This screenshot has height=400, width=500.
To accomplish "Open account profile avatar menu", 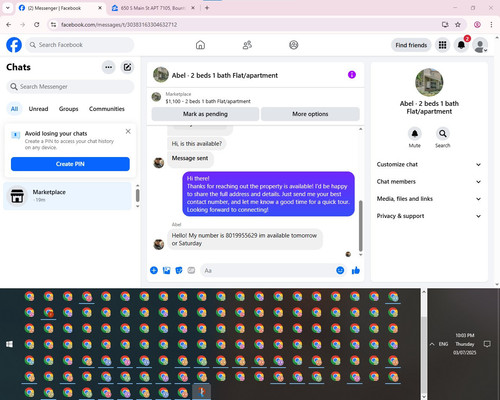I will coord(480,45).
